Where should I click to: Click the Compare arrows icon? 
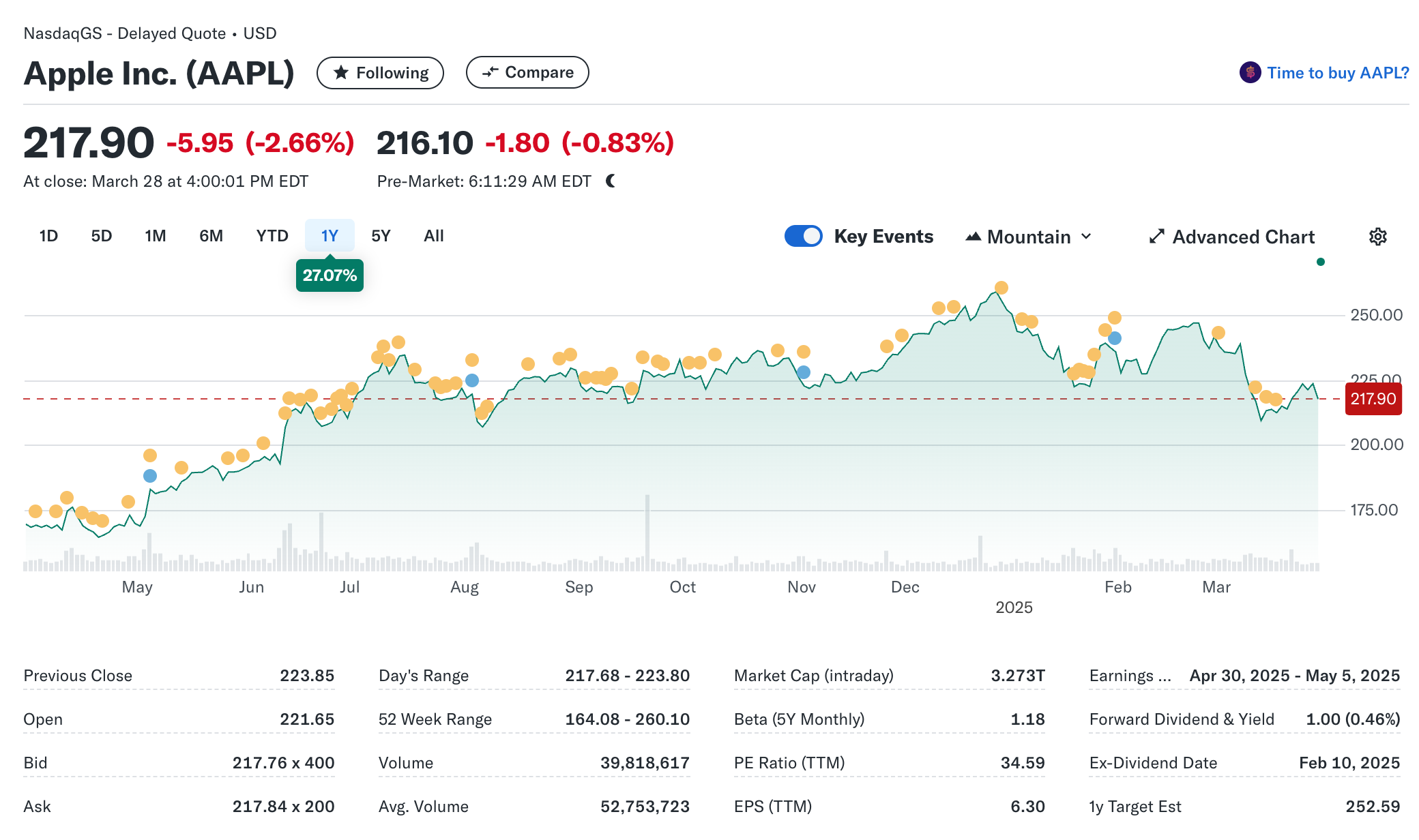490,72
